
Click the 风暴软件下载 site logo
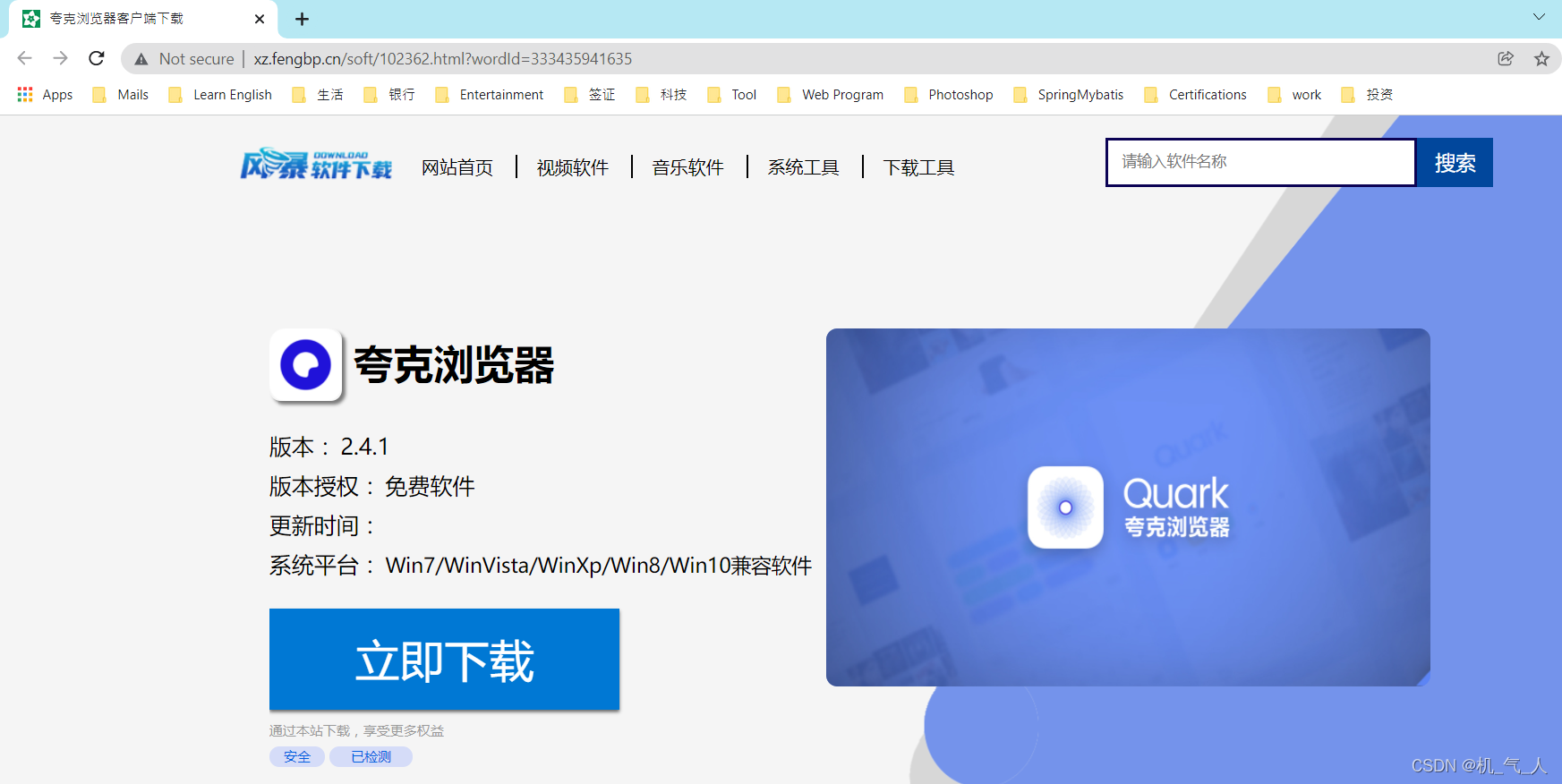[316, 165]
